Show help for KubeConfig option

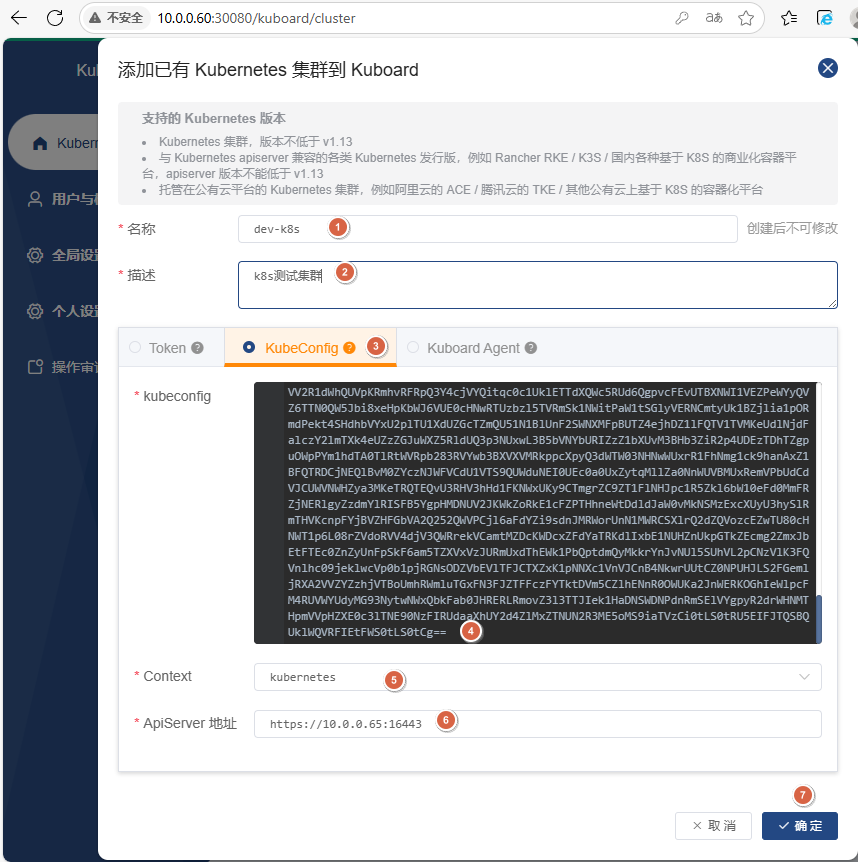pos(349,348)
